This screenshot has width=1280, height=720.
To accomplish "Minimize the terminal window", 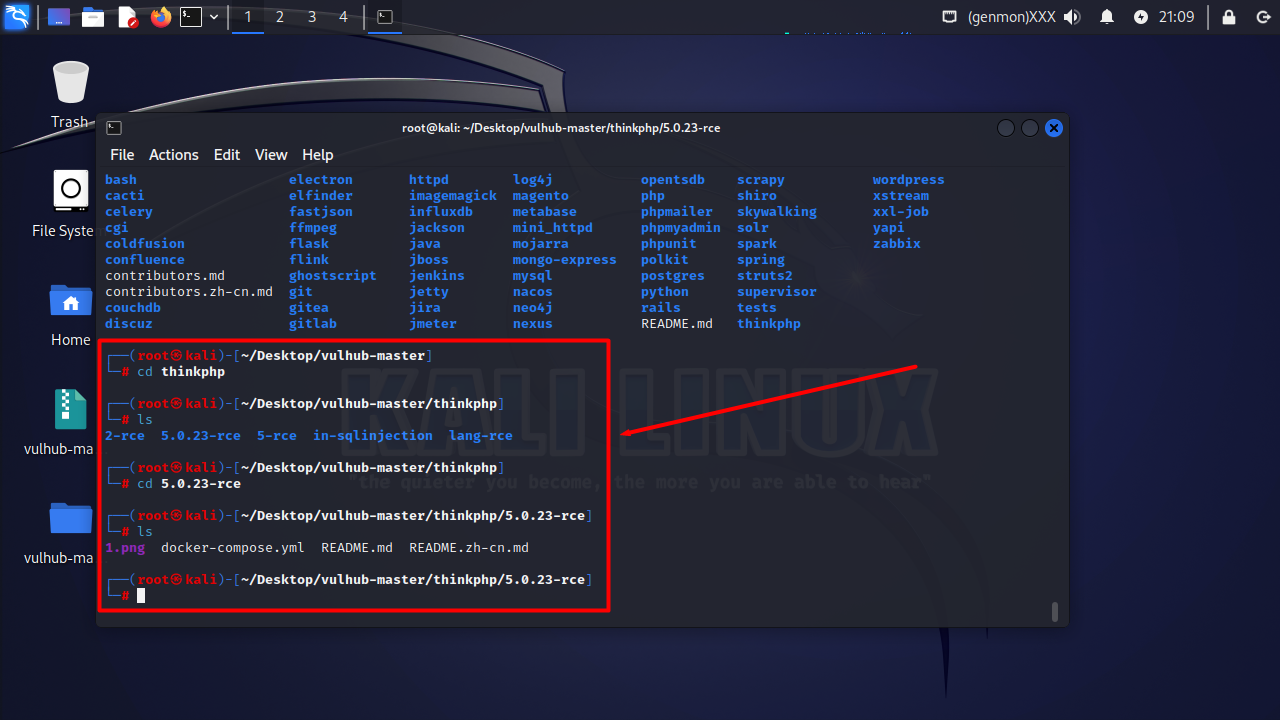I will coord(1005,128).
